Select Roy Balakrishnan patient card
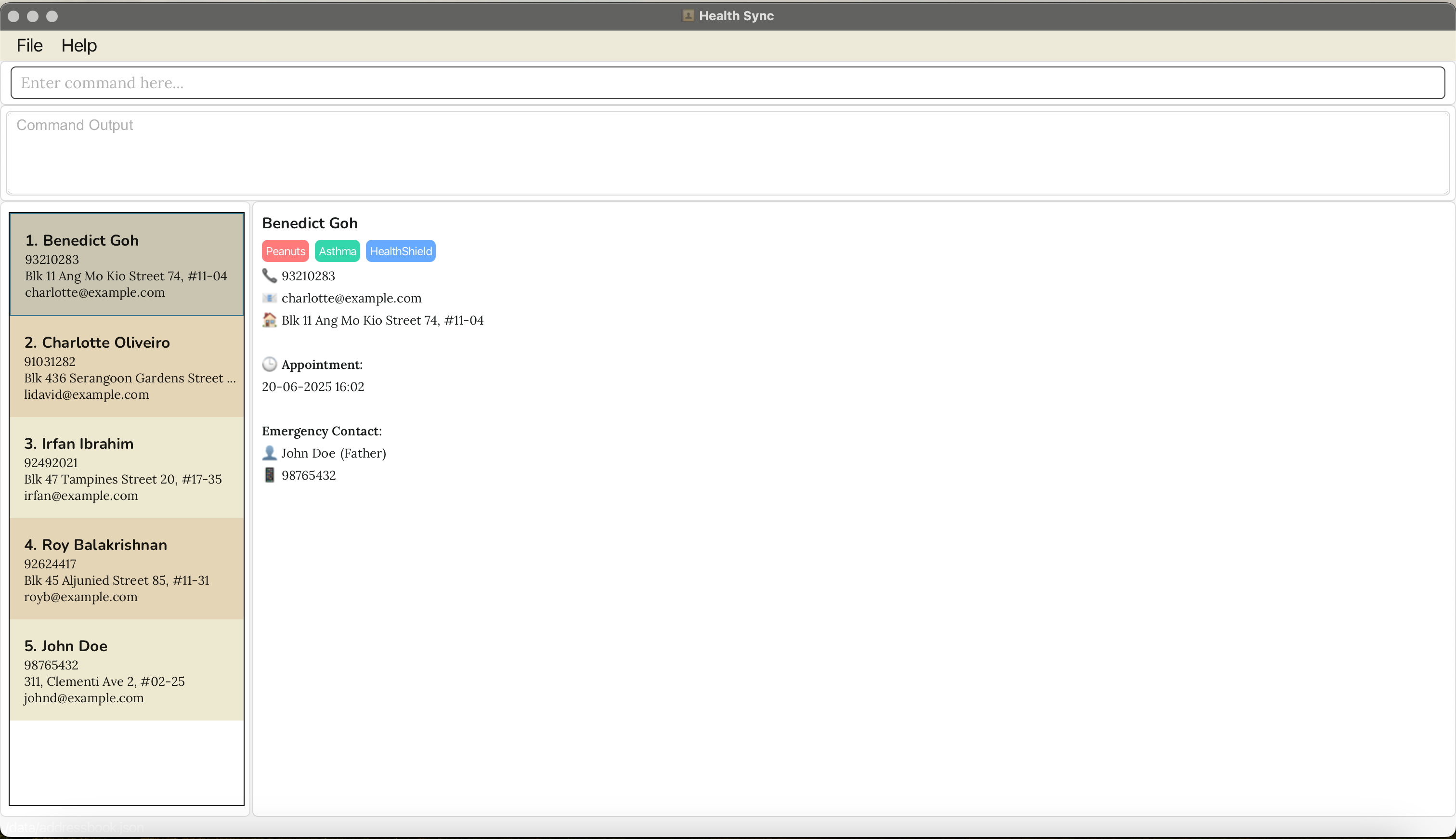This screenshot has height=839, width=1456. click(127, 569)
